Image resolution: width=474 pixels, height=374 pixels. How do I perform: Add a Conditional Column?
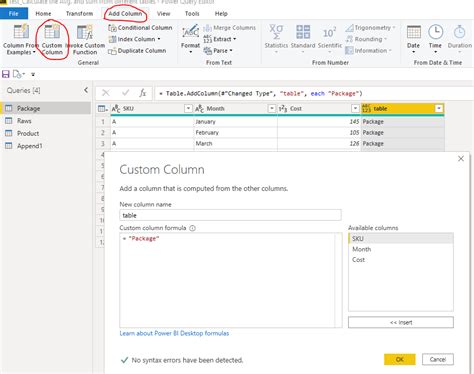coord(140,28)
